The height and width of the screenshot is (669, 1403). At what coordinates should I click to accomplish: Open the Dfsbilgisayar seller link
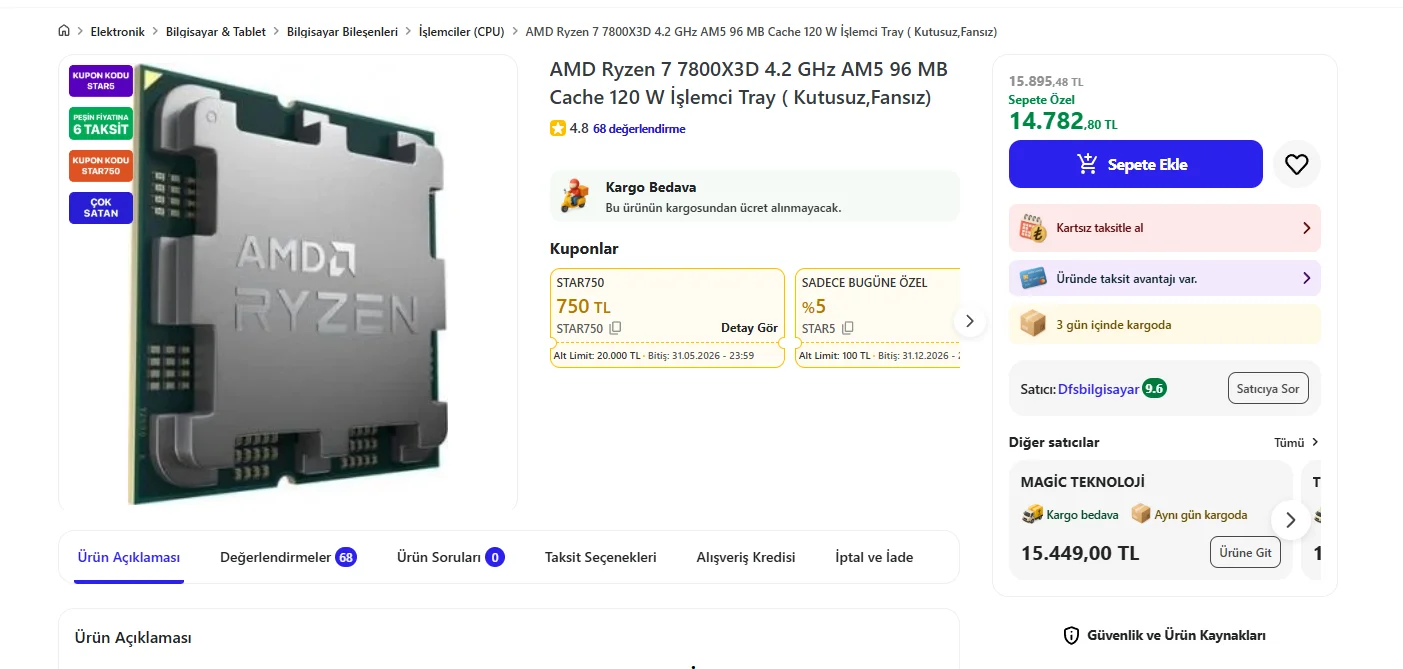click(x=1098, y=389)
